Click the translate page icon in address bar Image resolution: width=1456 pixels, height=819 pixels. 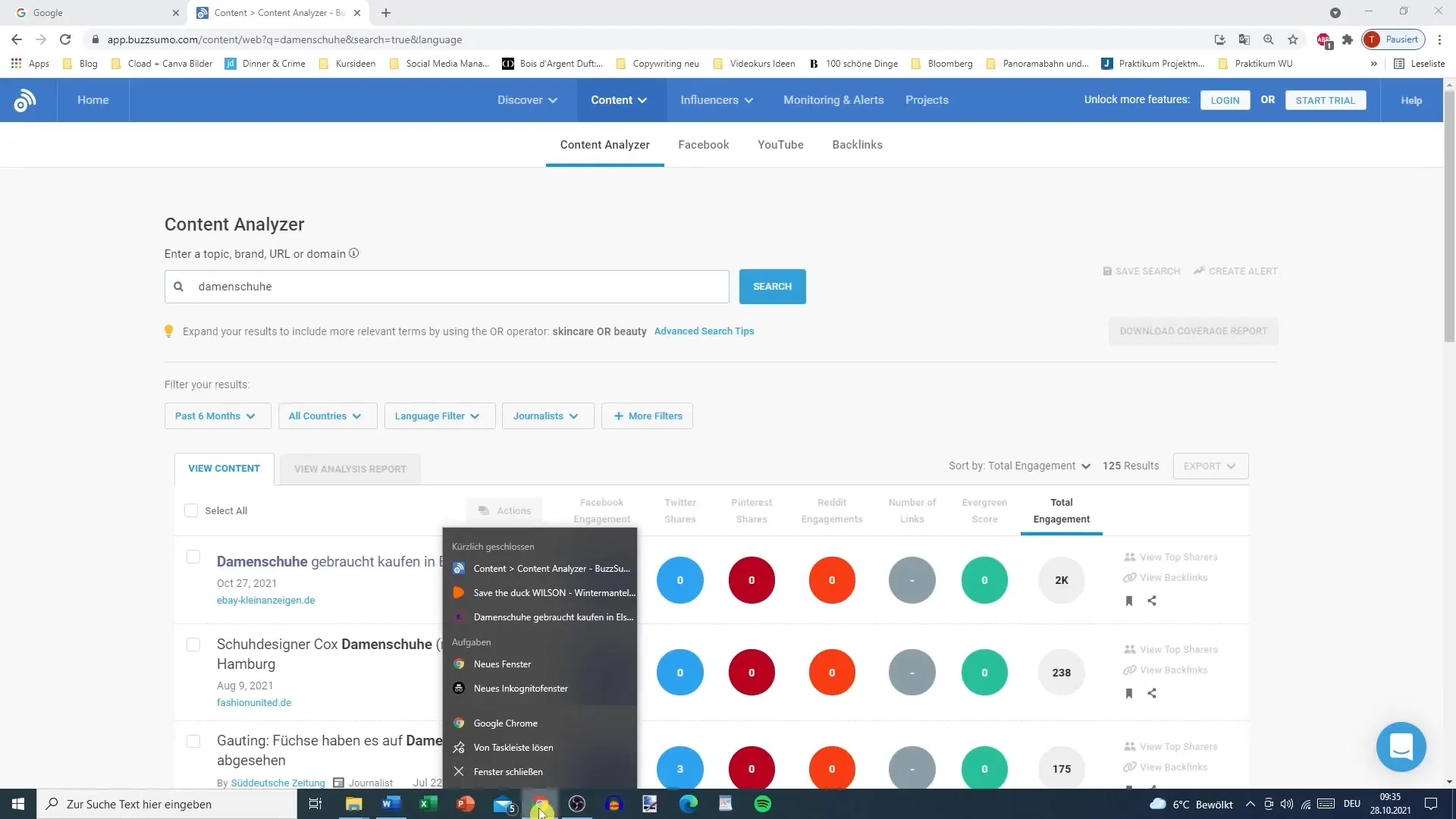[1244, 39]
